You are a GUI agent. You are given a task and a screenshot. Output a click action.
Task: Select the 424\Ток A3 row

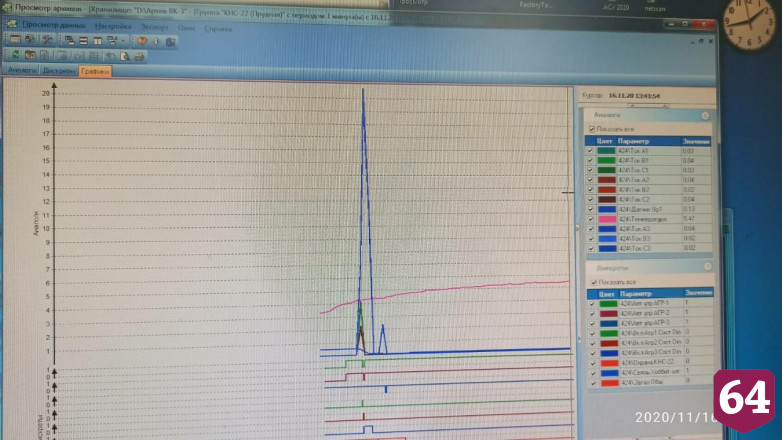point(648,229)
